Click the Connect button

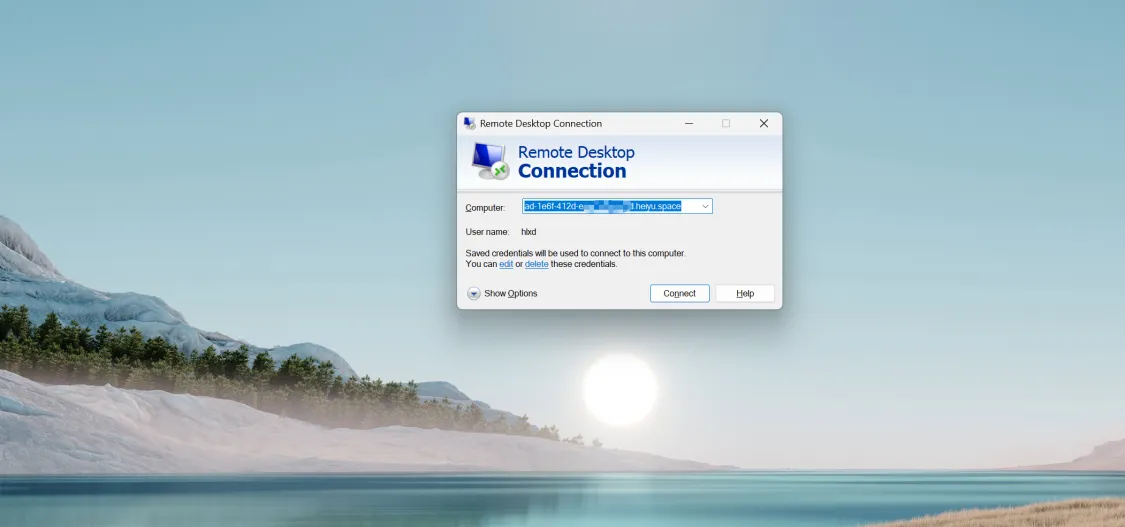tap(679, 293)
